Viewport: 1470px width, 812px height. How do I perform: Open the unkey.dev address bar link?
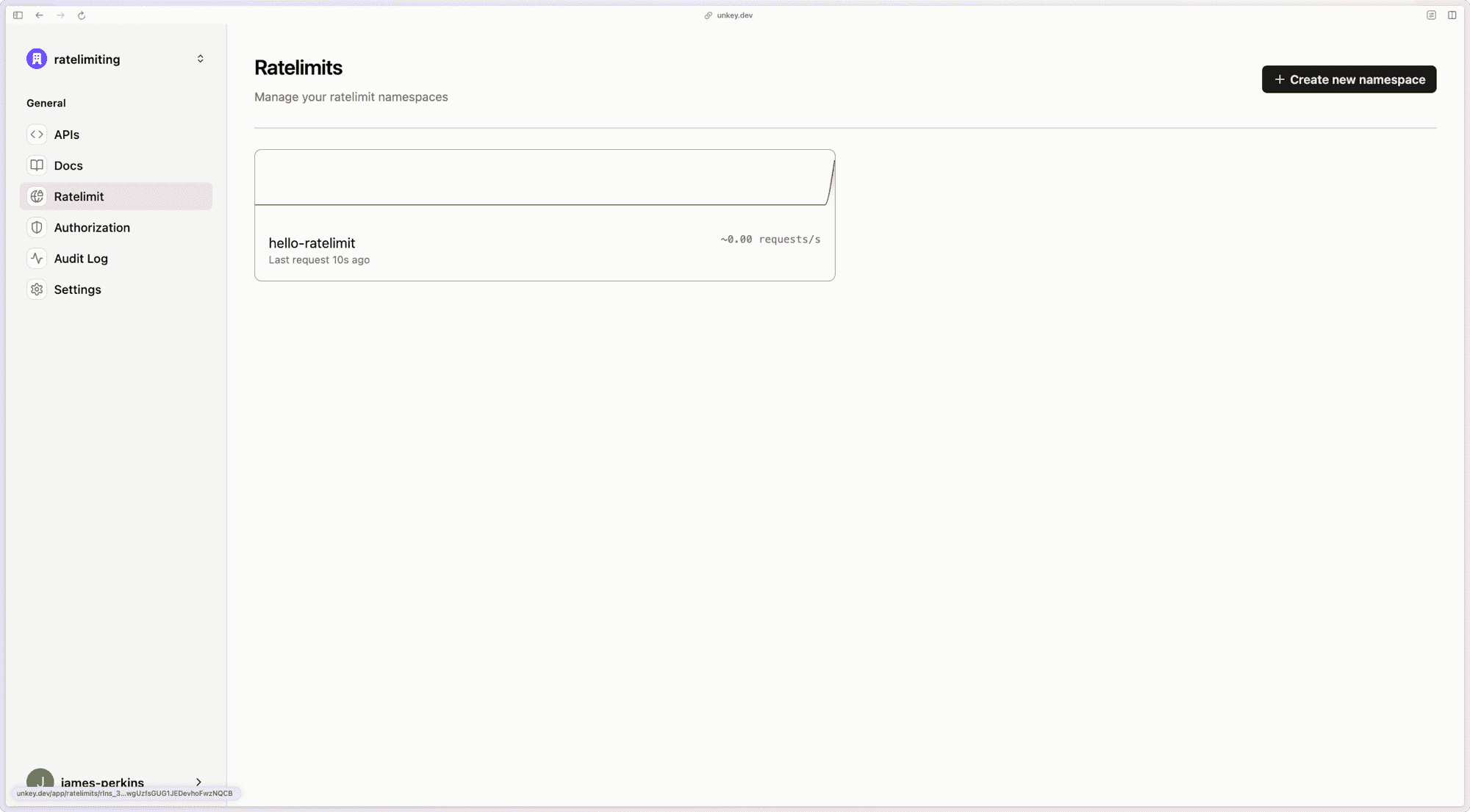click(735, 15)
